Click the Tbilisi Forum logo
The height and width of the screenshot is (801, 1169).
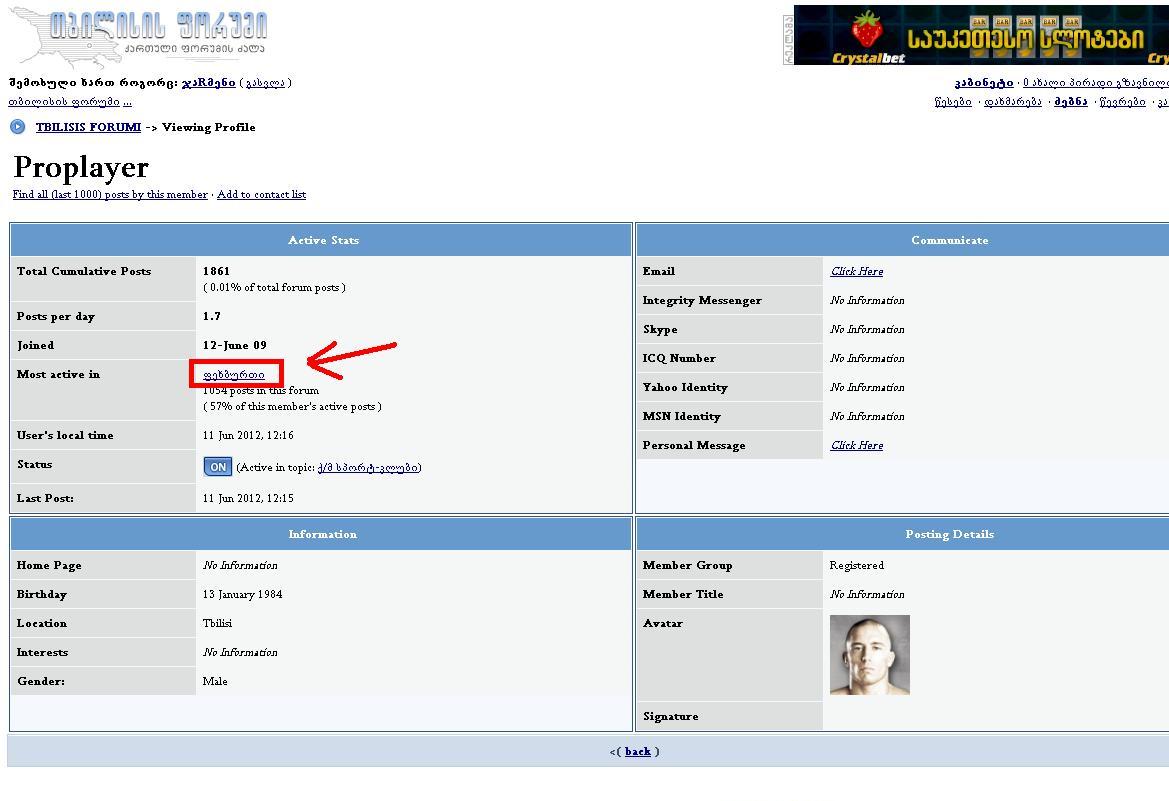(140, 36)
